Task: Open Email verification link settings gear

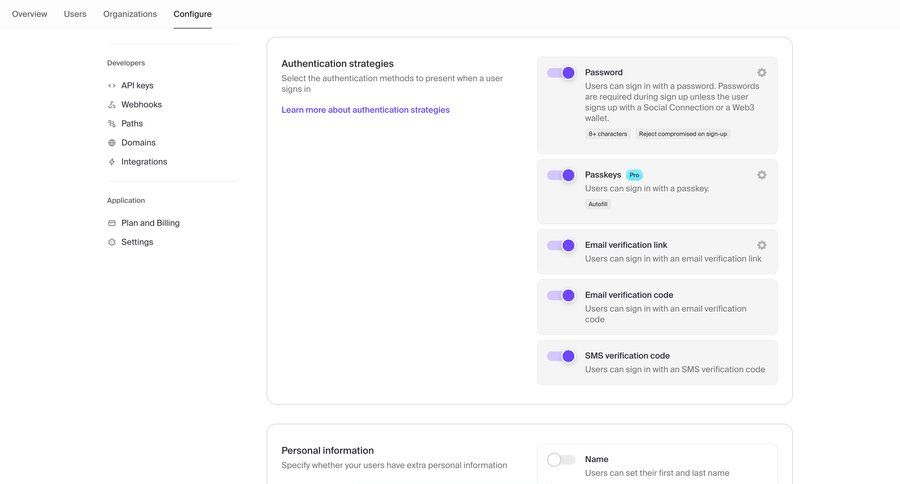Action: click(762, 245)
